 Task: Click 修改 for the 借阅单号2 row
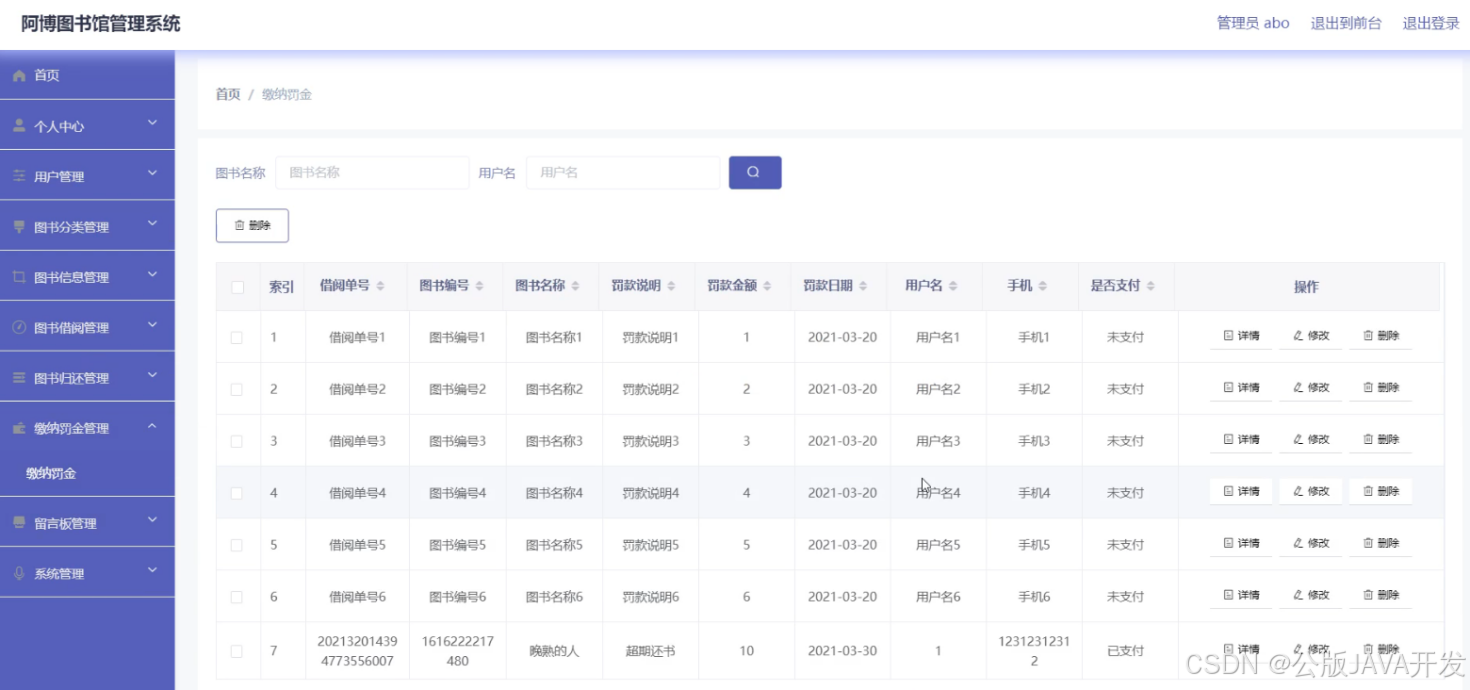click(1311, 387)
